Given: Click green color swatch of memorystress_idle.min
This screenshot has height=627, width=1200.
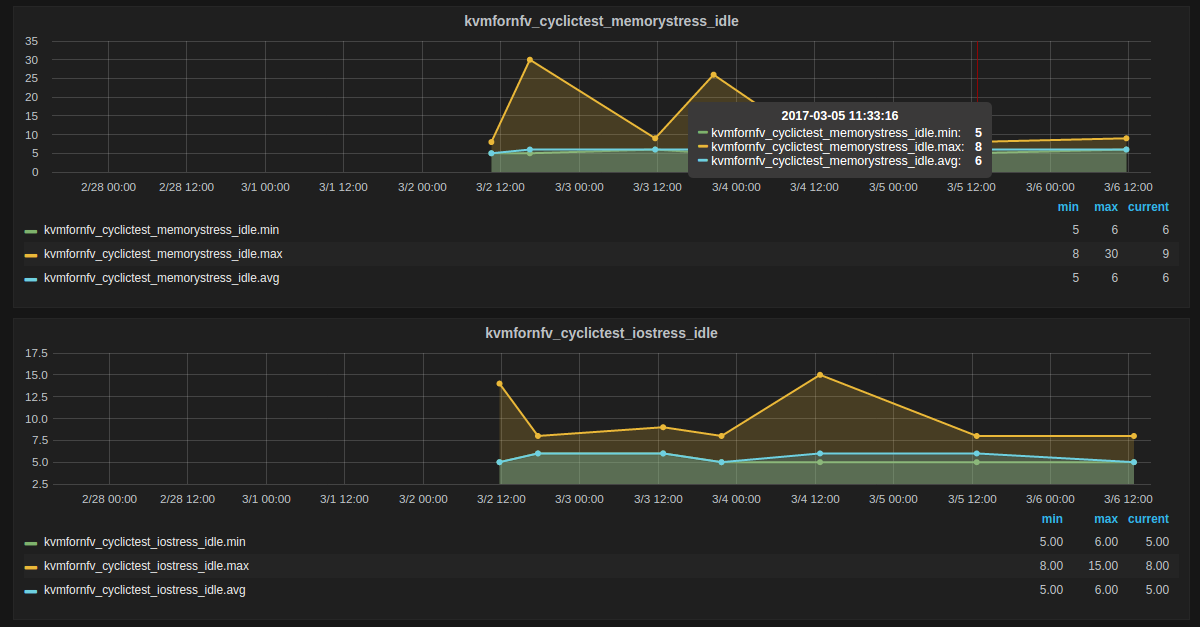Looking at the screenshot, I should pos(31,231).
